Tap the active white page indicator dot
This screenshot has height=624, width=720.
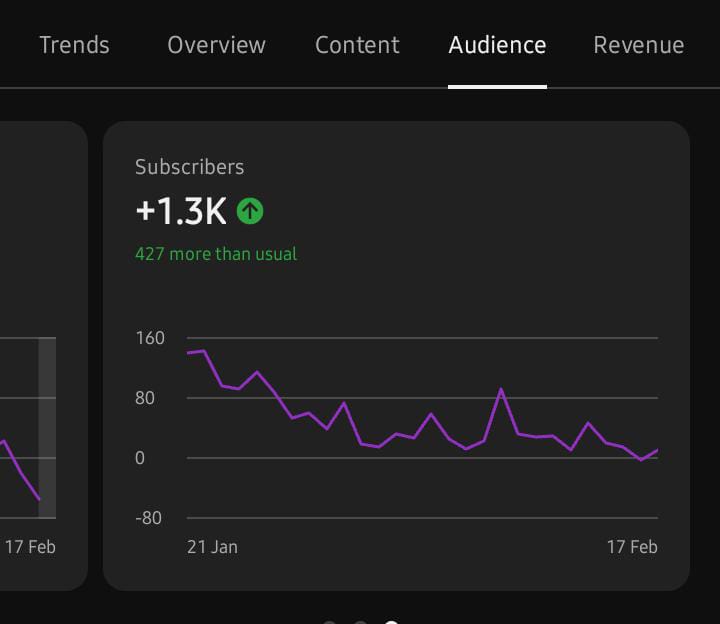coord(391,622)
